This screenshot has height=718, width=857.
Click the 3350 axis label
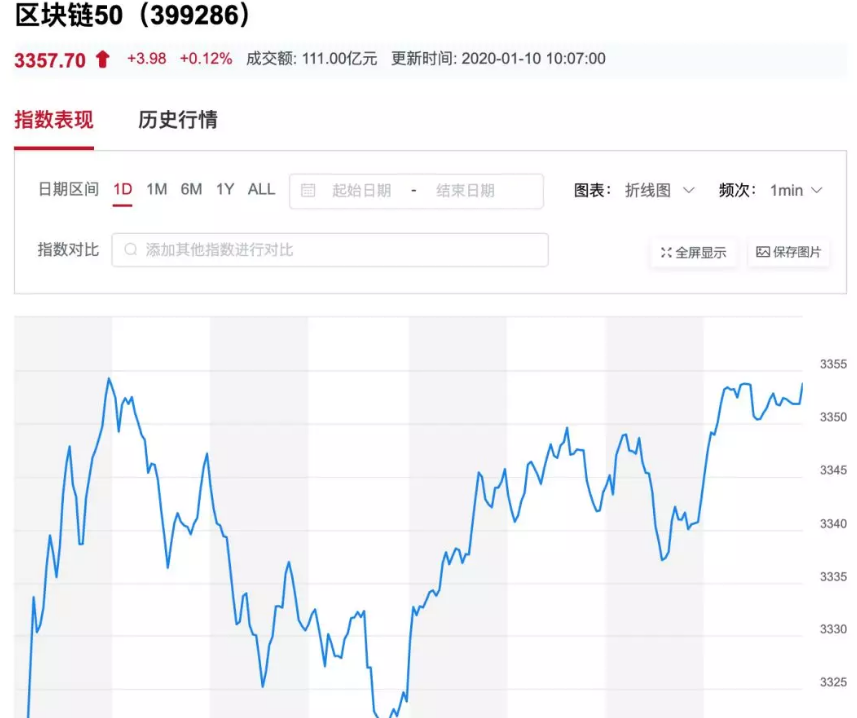[x=833, y=417]
